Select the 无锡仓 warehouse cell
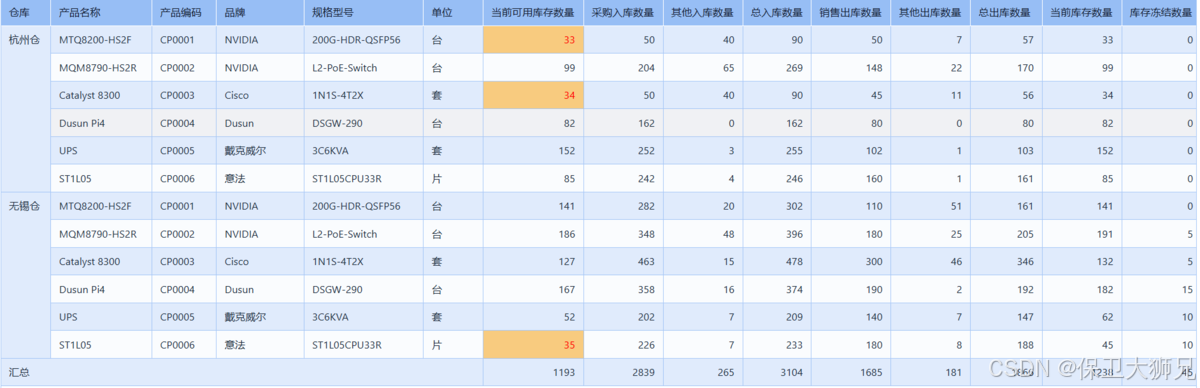Viewport: 1200px width, 388px height. coord(25,275)
